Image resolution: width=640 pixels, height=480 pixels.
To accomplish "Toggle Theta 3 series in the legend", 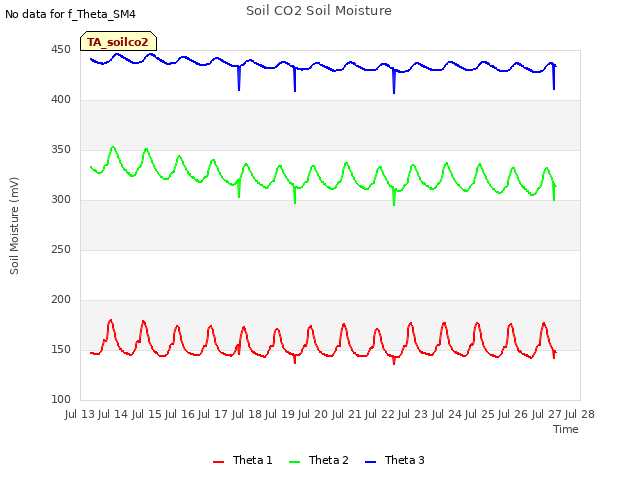I will (x=395, y=460).
